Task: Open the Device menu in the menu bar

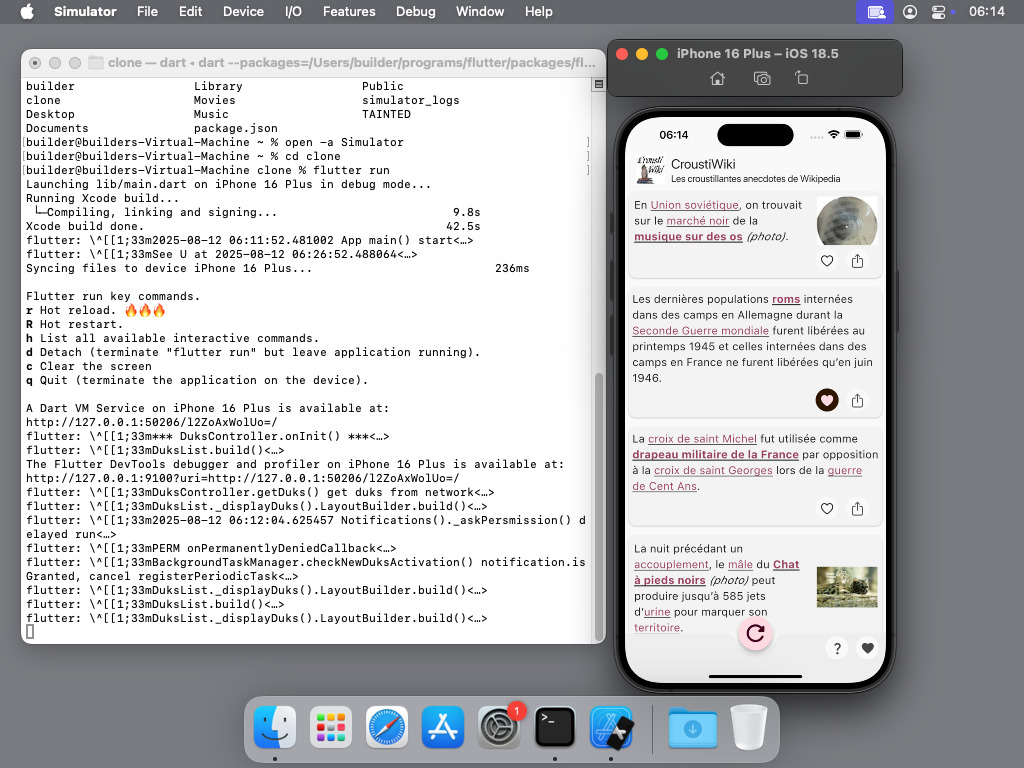Action: [x=243, y=12]
